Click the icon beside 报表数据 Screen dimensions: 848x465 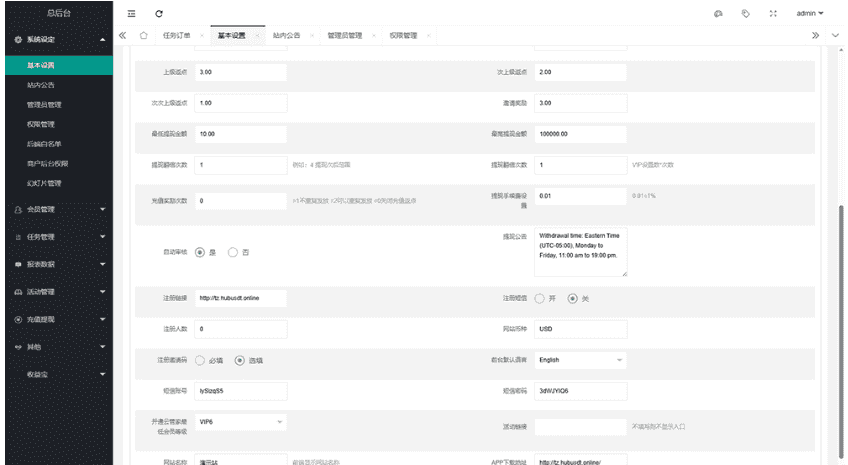click(x=18, y=264)
